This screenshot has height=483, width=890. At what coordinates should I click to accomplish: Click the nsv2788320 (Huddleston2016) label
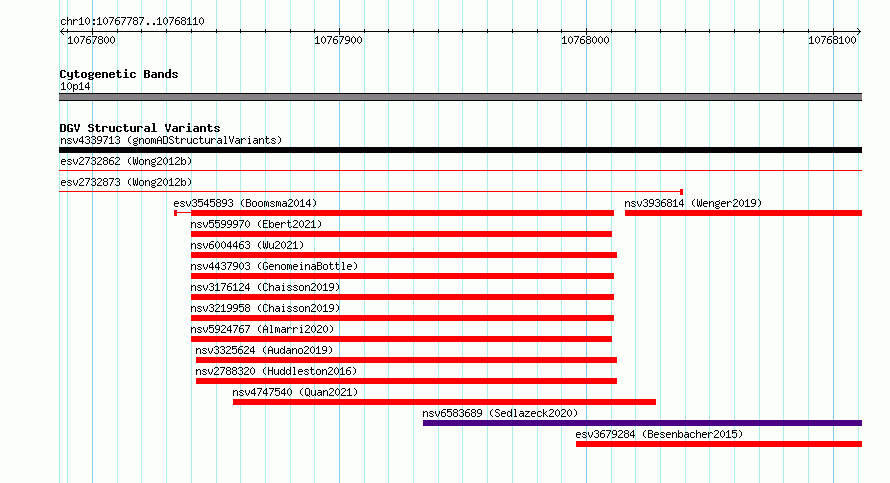click(276, 371)
